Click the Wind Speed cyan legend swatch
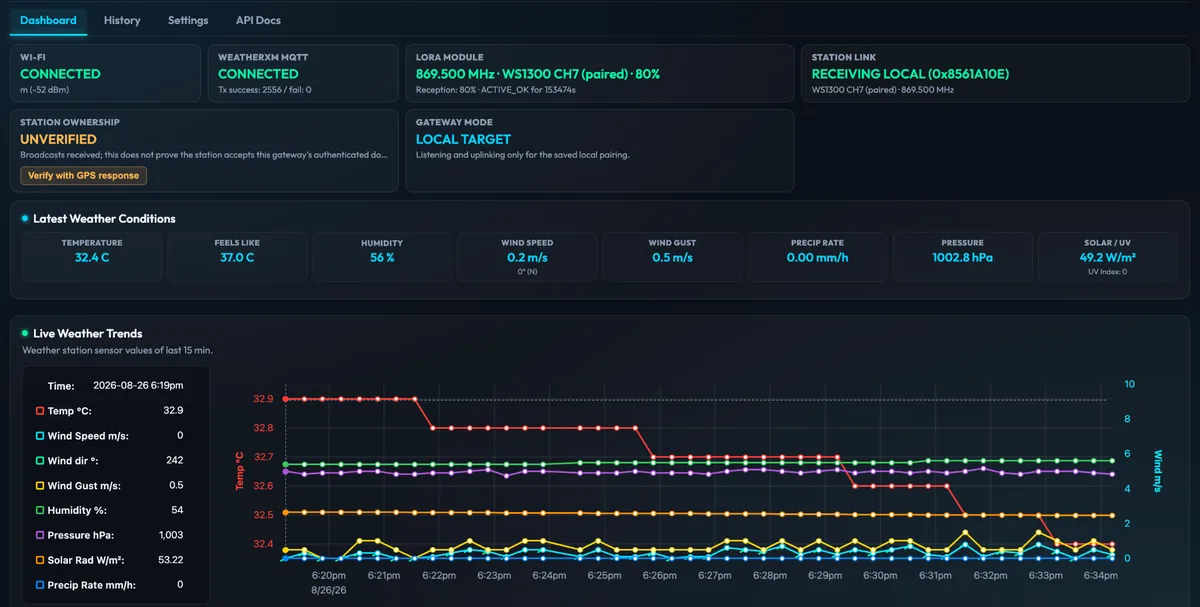Viewport: 1200px width, 607px height. tap(40, 435)
